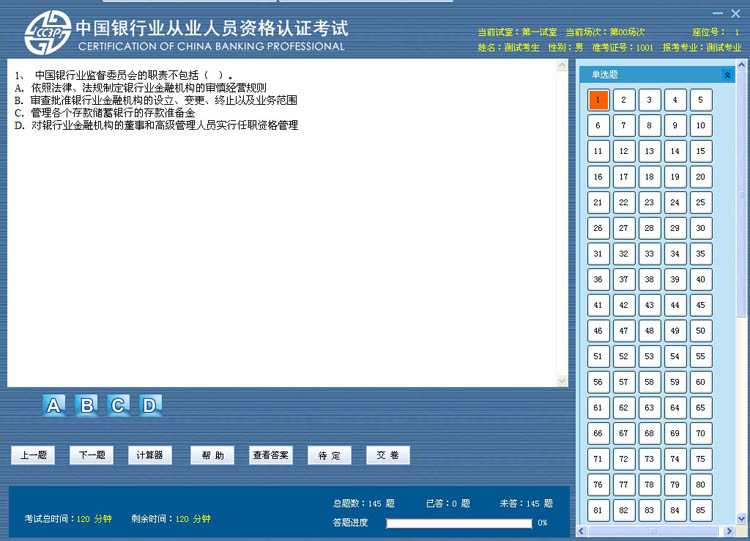Jump to question 31

[598, 254]
